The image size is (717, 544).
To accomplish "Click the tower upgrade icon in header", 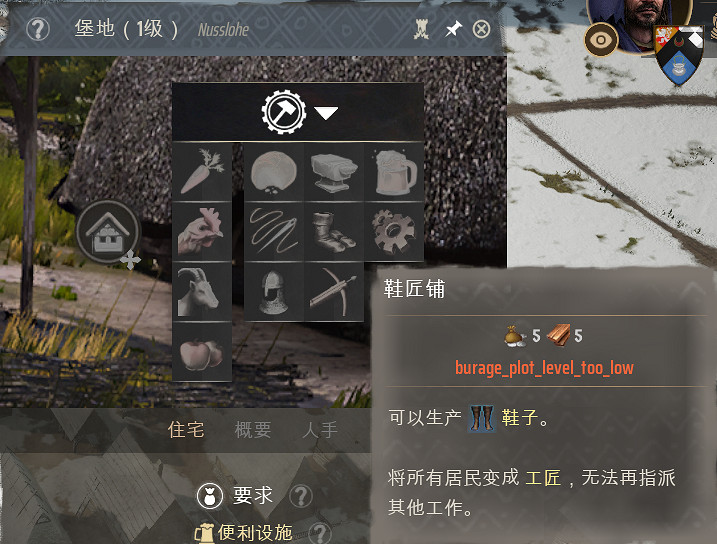I will tap(421, 30).
